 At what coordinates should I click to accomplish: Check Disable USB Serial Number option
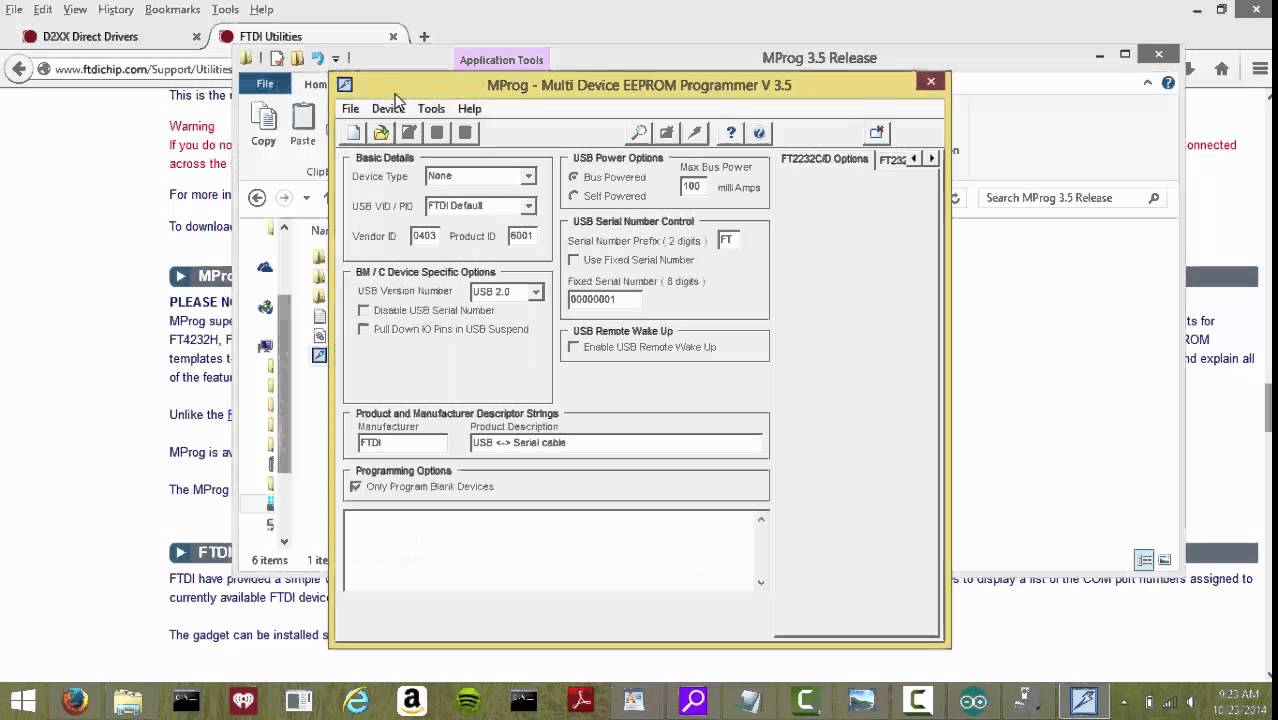pyautogui.click(x=364, y=310)
